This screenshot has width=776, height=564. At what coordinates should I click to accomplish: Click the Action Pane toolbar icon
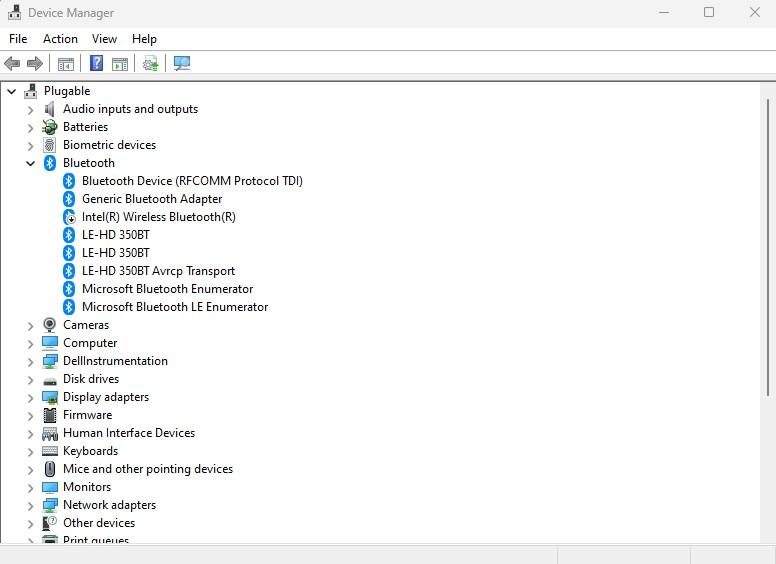pyautogui.click(x=120, y=64)
